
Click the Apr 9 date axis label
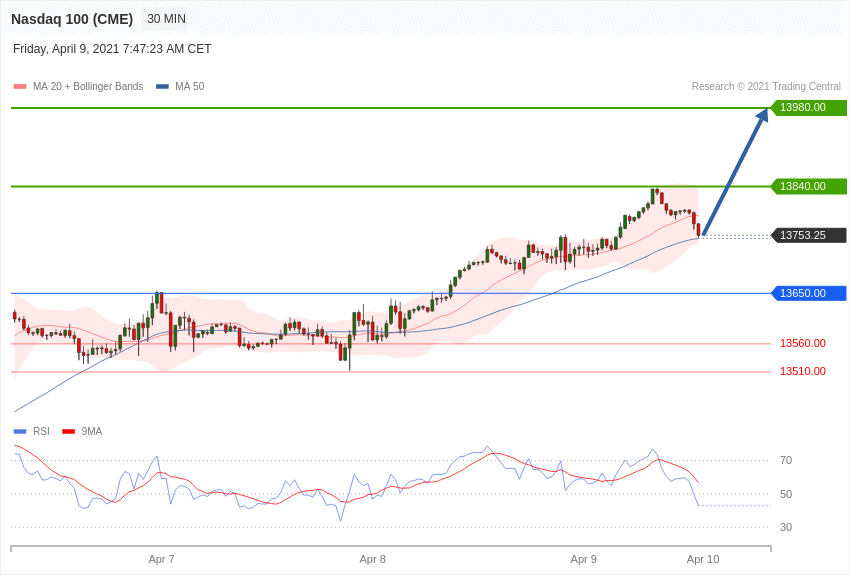[583, 559]
